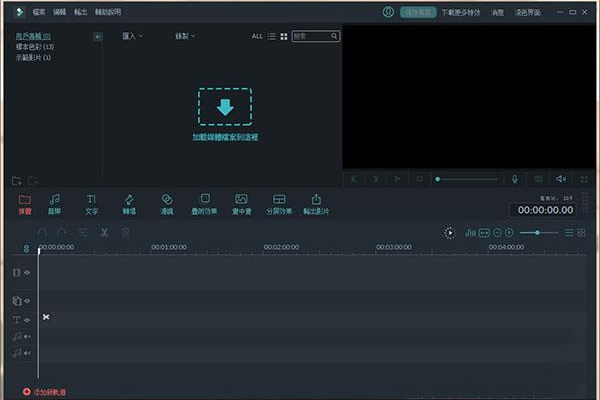600x400 pixels.
Task: Click the 輸出影片 export video icon
Action: pyautogui.click(x=316, y=203)
